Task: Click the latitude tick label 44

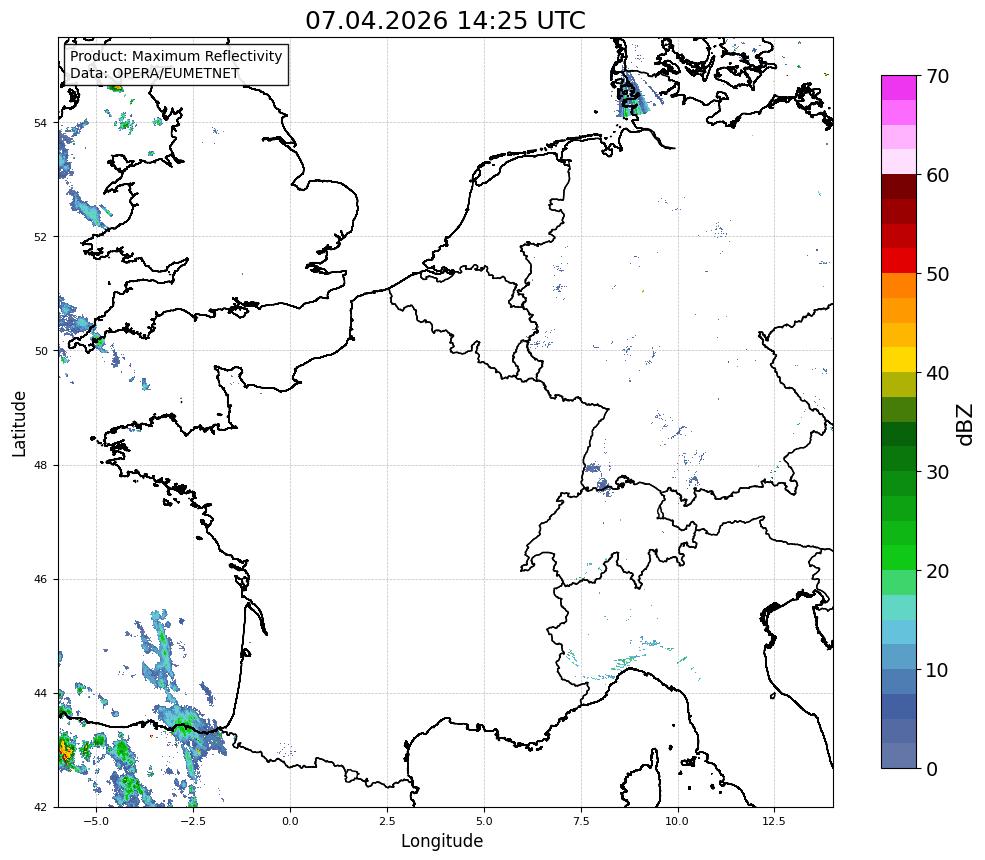Action: (40, 694)
